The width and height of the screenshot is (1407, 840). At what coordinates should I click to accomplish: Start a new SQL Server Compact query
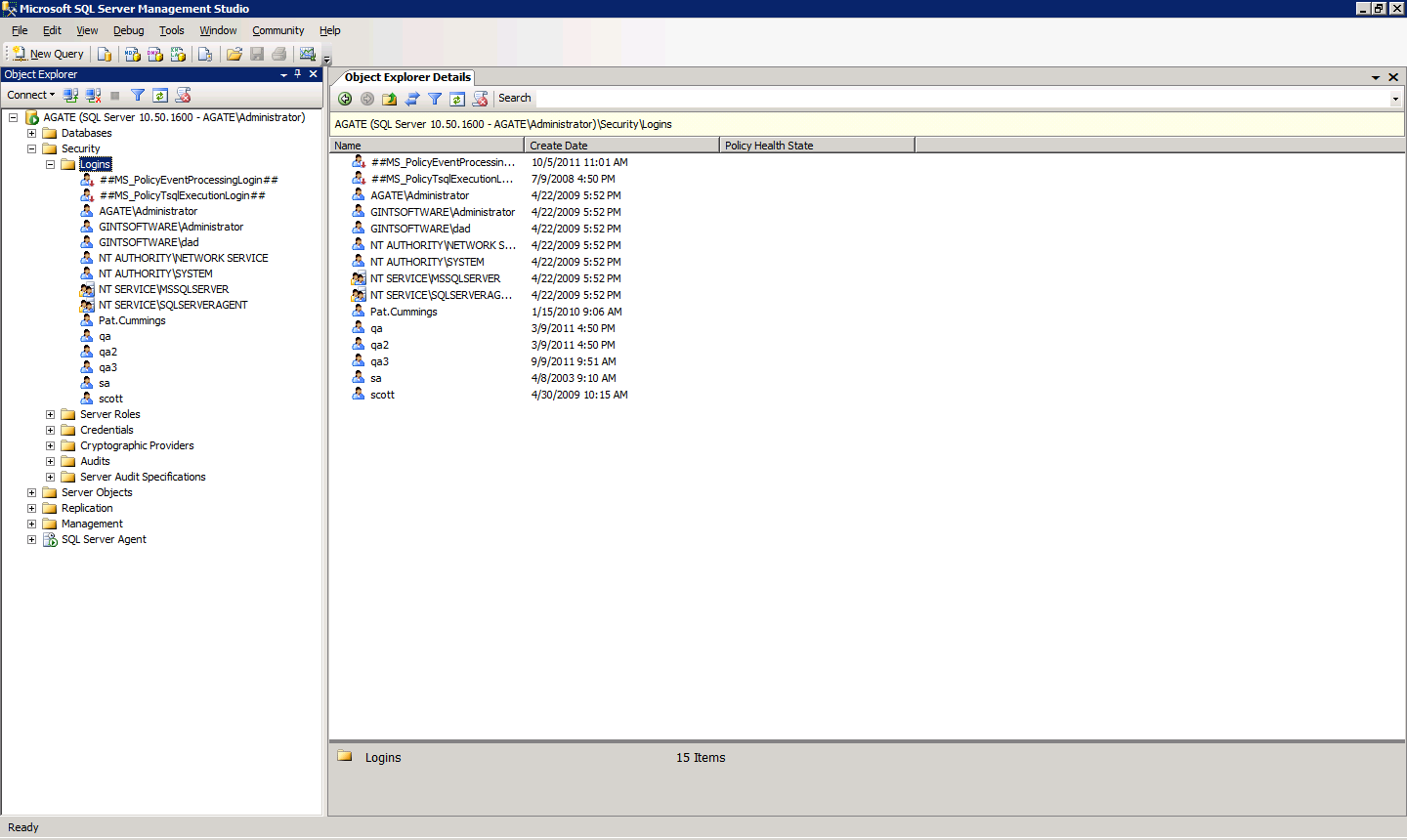point(205,54)
